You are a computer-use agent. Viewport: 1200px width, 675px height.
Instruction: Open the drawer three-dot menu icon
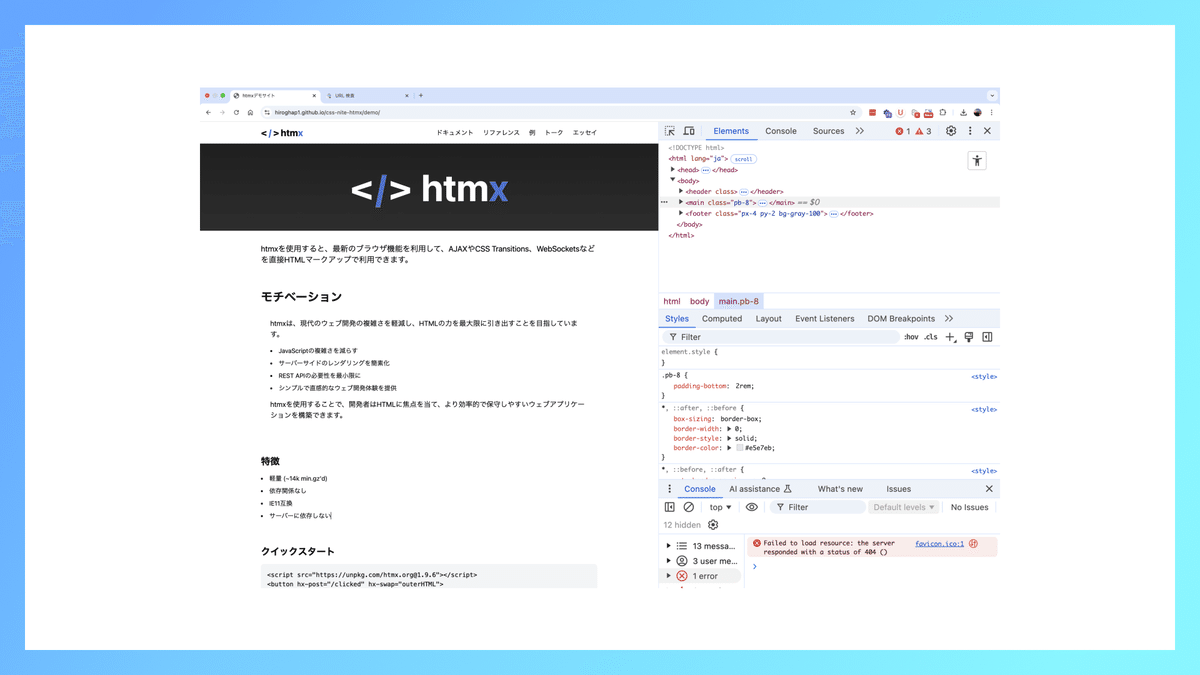(x=670, y=489)
